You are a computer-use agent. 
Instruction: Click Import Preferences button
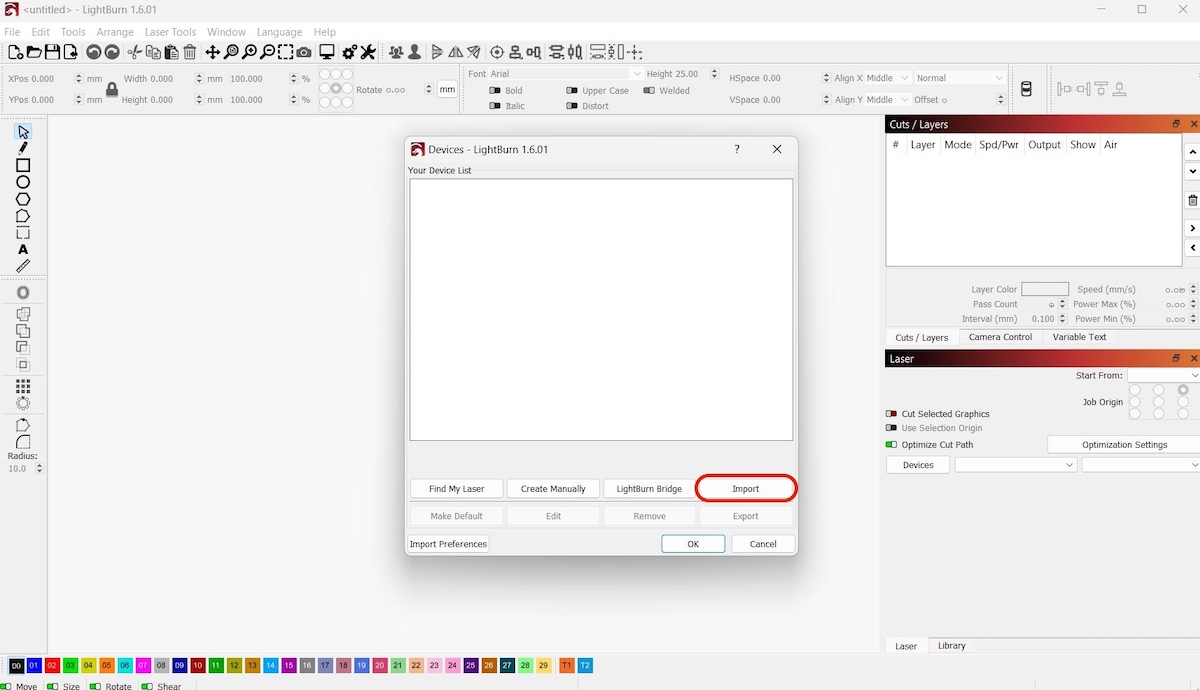click(448, 544)
